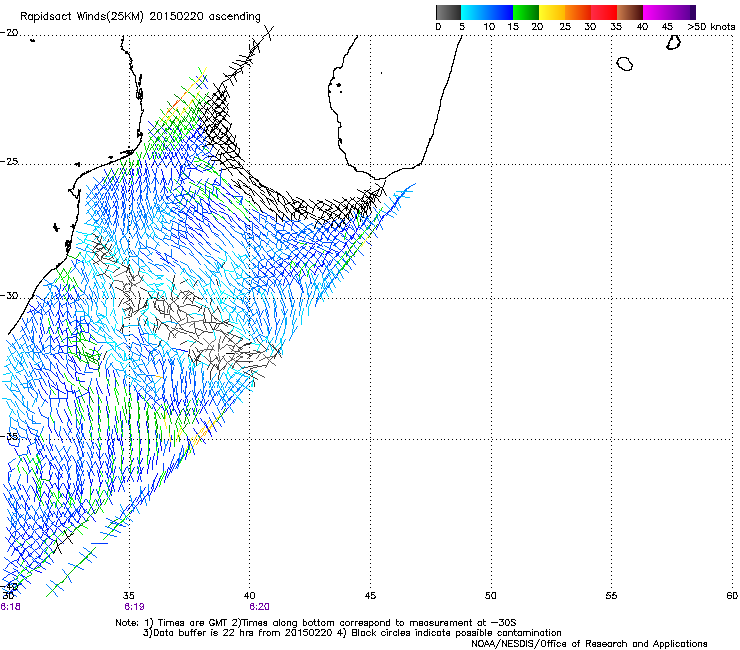Click the purple '6:19' time label
Screen dimensions: 740x650
click(134, 607)
